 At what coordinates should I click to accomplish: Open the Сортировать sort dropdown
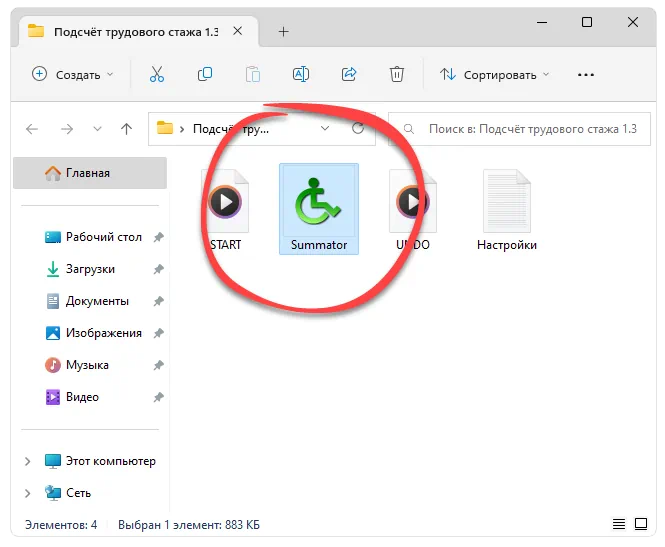[495, 75]
